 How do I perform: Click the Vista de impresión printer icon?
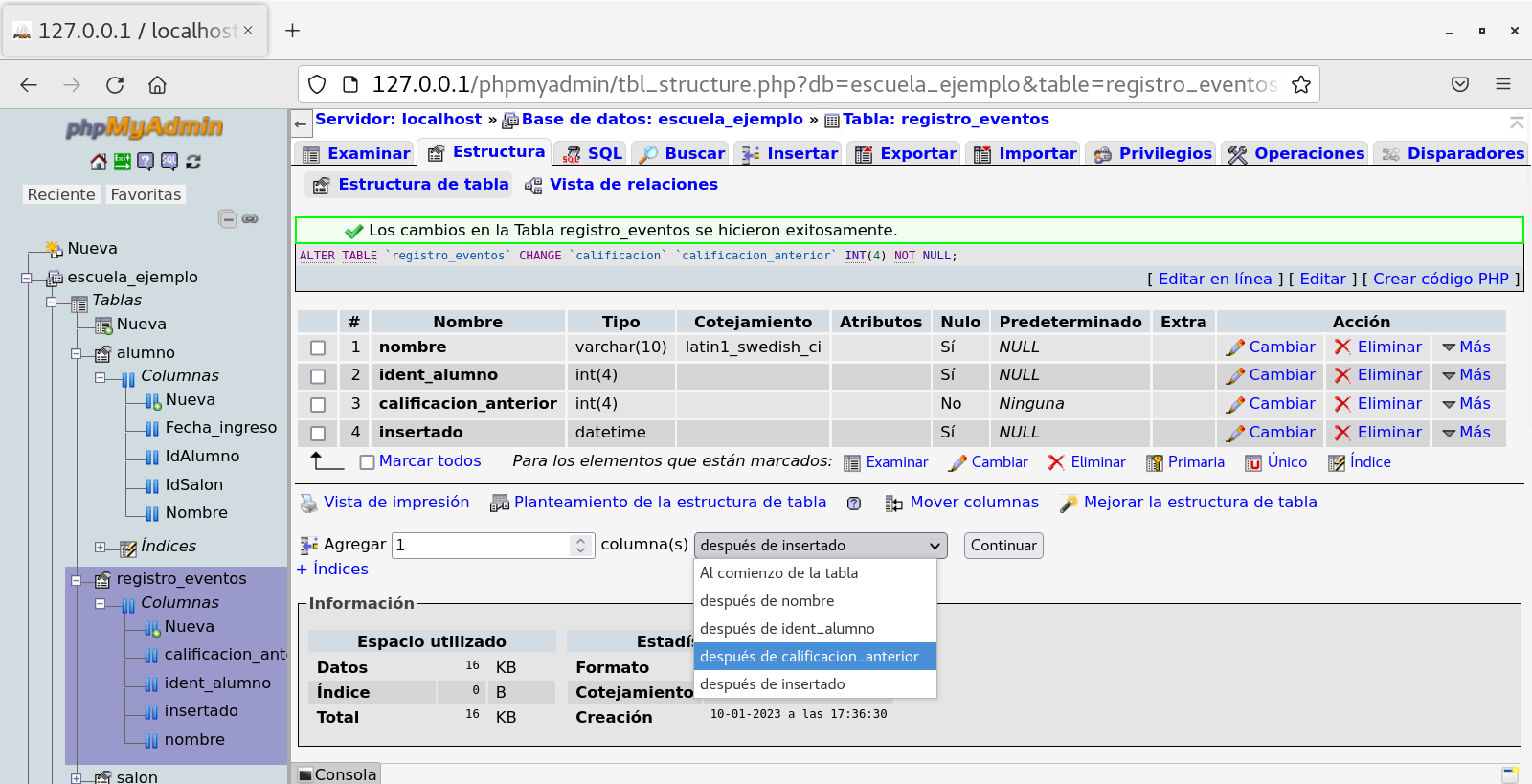click(308, 503)
